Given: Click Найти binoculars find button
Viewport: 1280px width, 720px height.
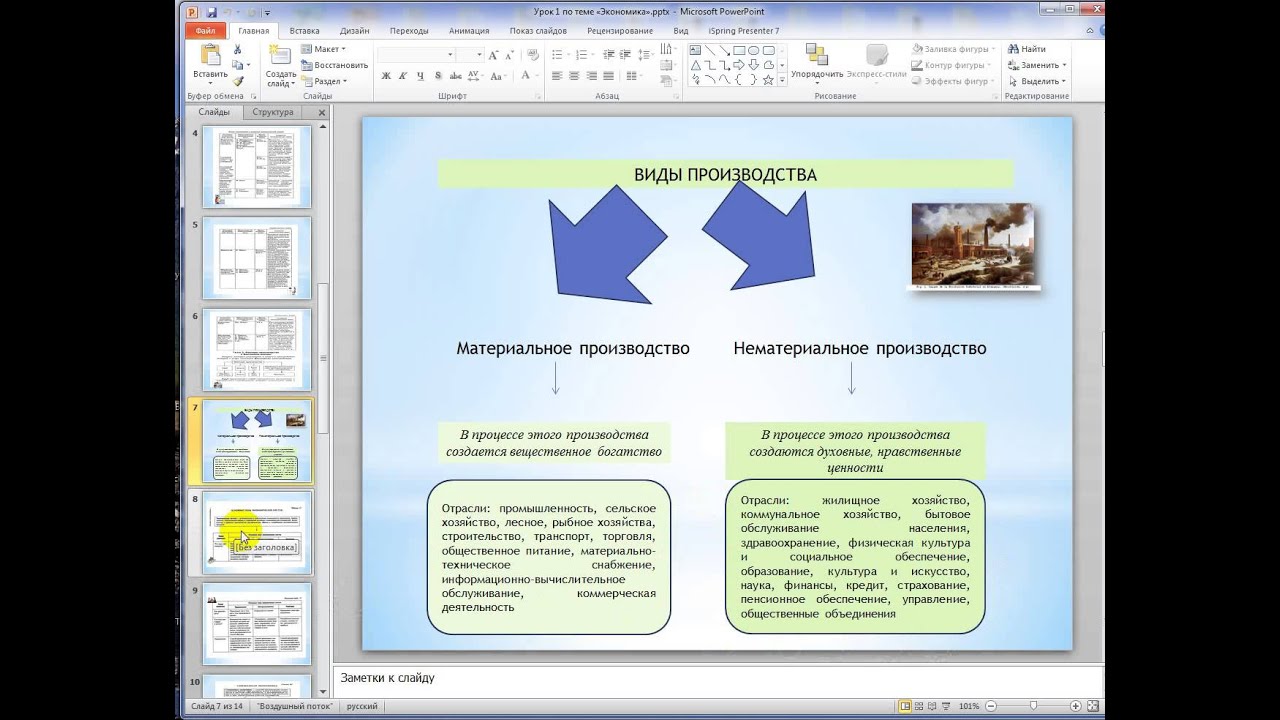Looking at the screenshot, I should pos(1027,49).
